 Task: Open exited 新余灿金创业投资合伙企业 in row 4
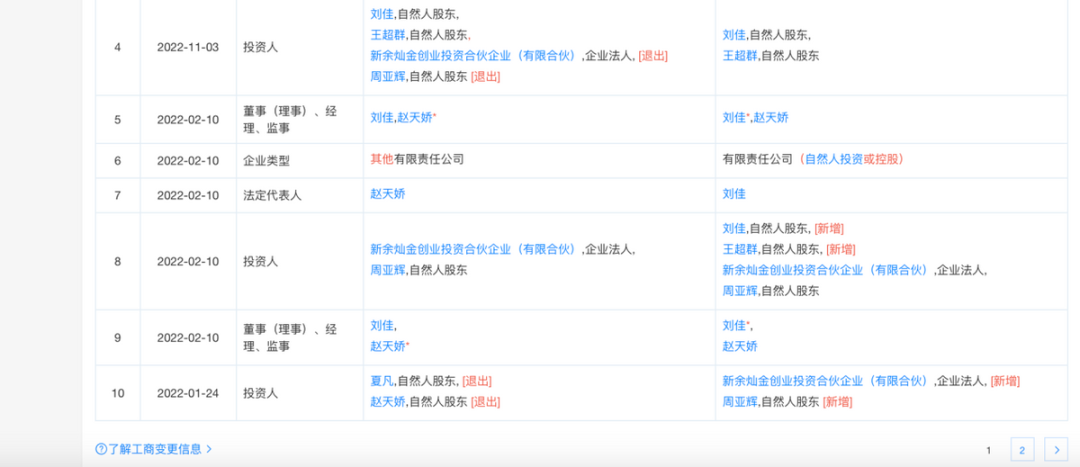[473, 56]
